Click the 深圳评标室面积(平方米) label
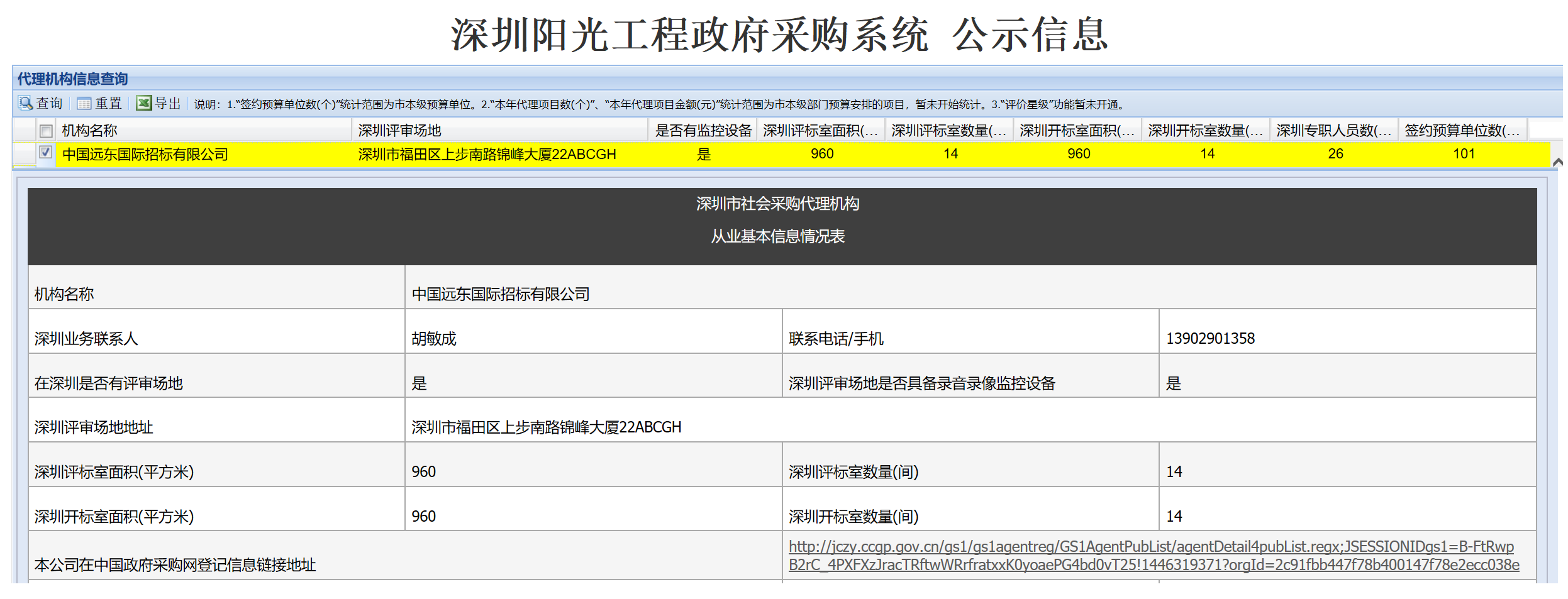The image size is (1568, 599). (x=114, y=472)
